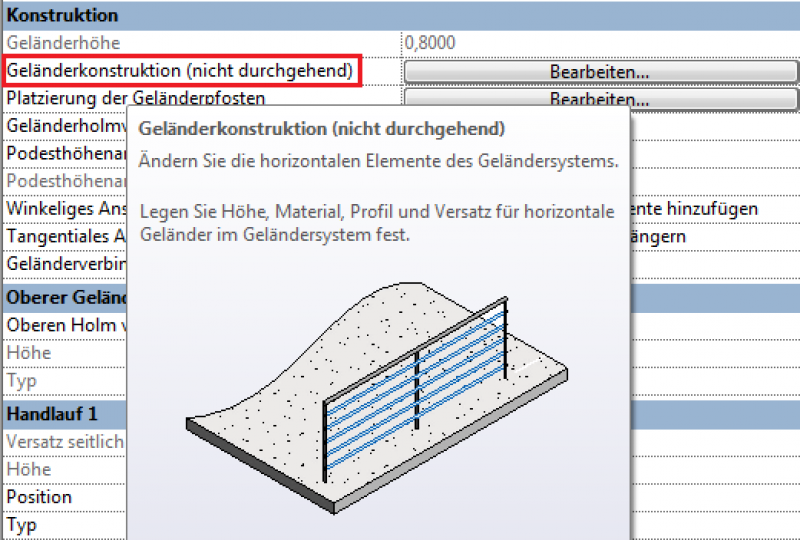Select the Geländerkonstruktion (nicht durchgehend) parameter label

tap(180, 71)
